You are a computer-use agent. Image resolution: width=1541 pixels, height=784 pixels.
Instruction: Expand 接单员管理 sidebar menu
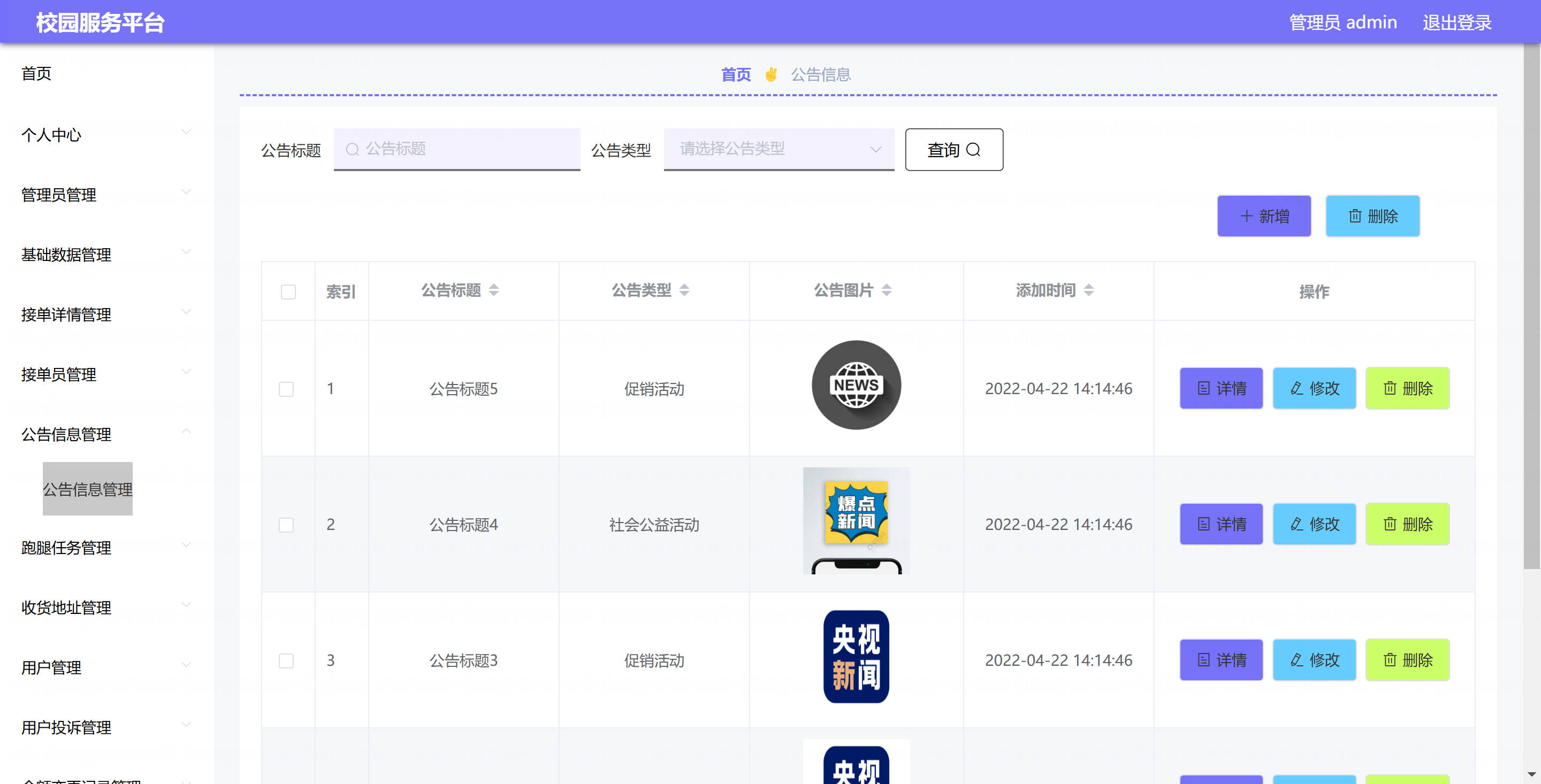click(x=107, y=374)
